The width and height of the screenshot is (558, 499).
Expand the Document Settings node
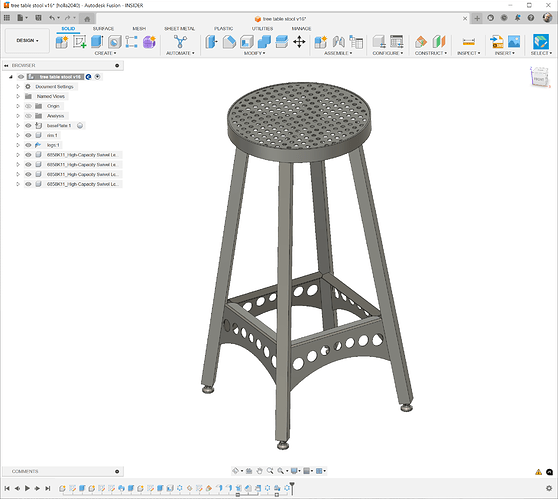(x=18, y=86)
